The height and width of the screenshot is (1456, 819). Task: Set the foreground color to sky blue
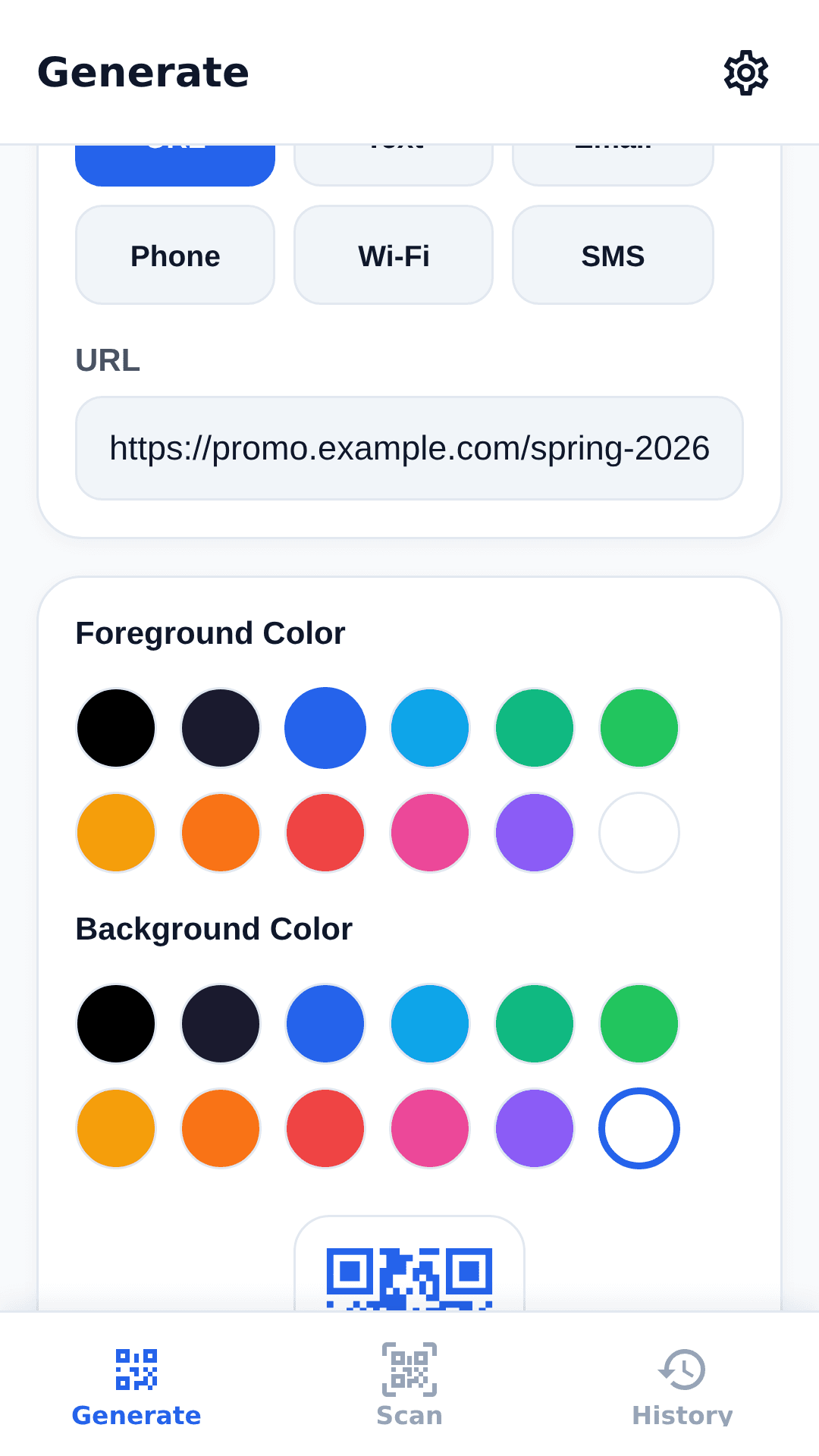(x=430, y=728)
